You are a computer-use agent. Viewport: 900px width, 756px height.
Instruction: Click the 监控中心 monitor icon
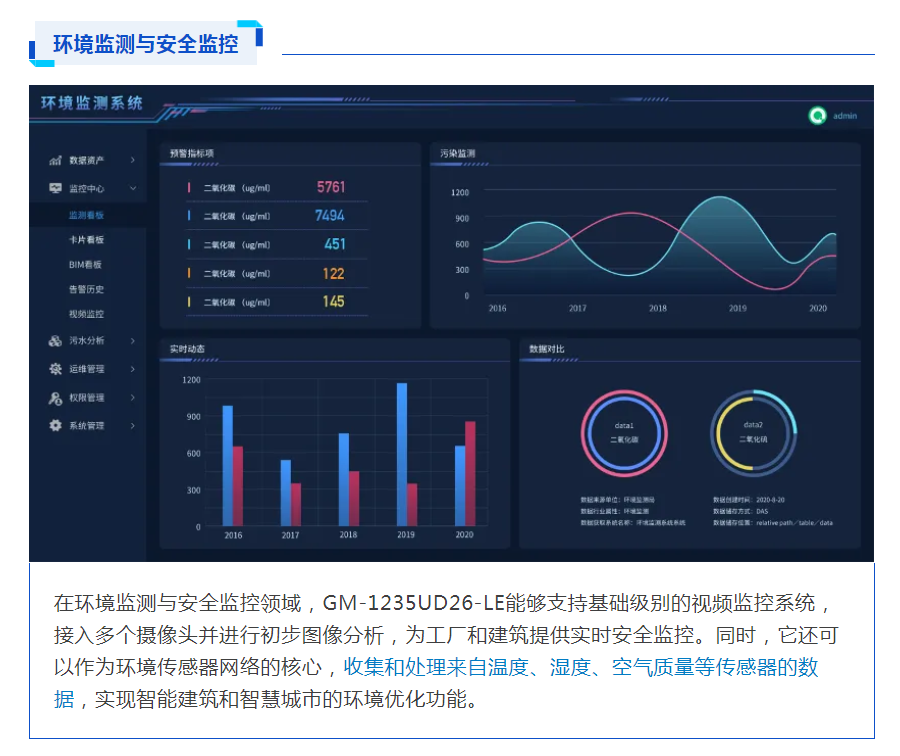pyautogui.click(x=55, y=188)
